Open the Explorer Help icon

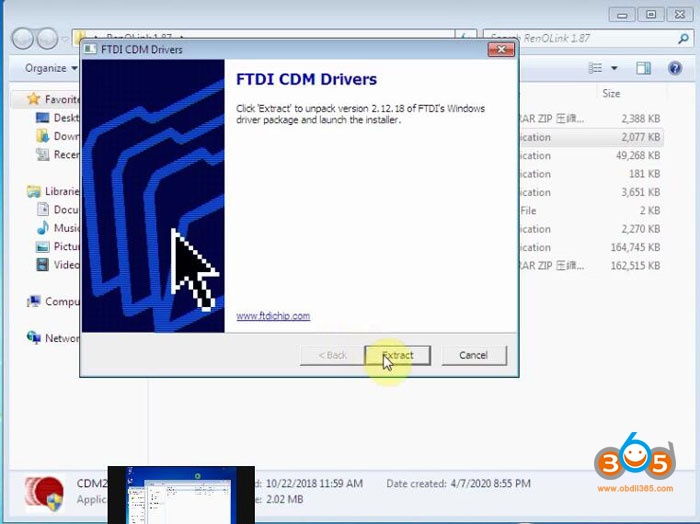pos(675,68)
